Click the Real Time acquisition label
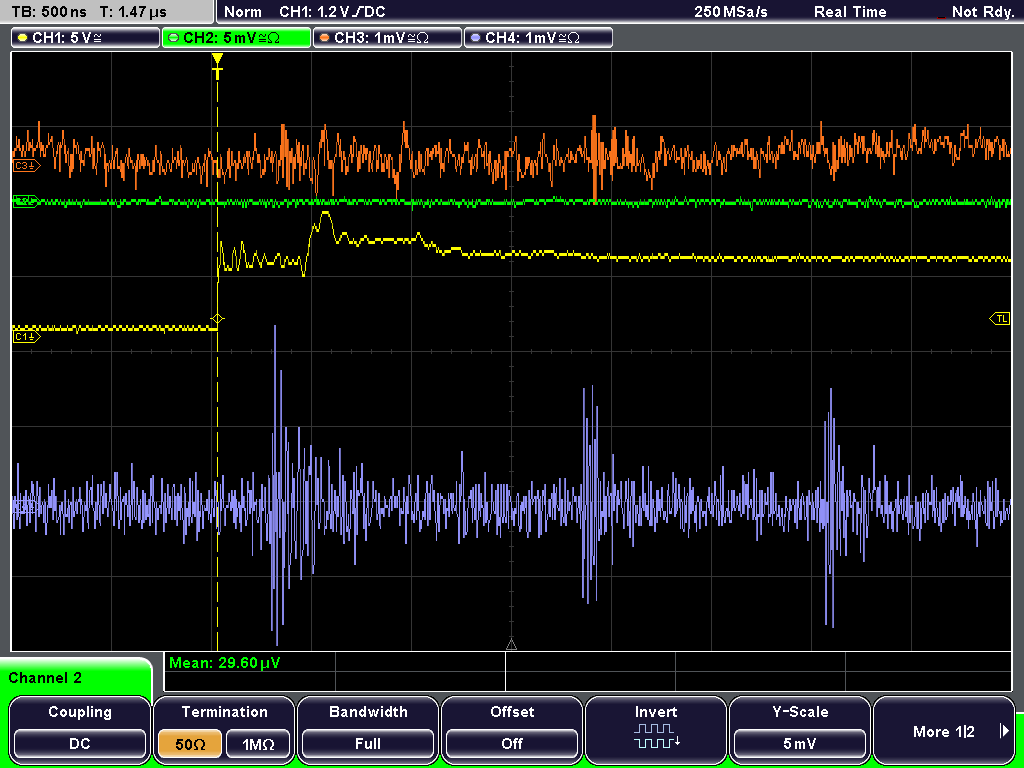 pyautogui.click(x=850, y=12)
